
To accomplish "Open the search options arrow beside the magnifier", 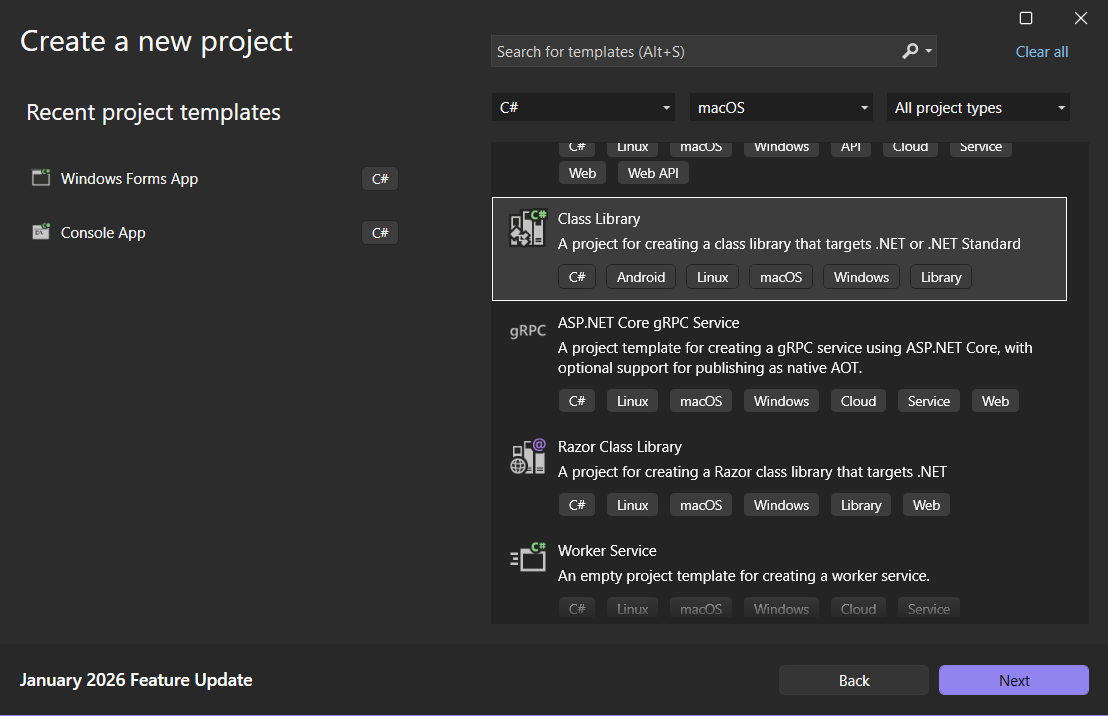I will (x=929, y=51).
